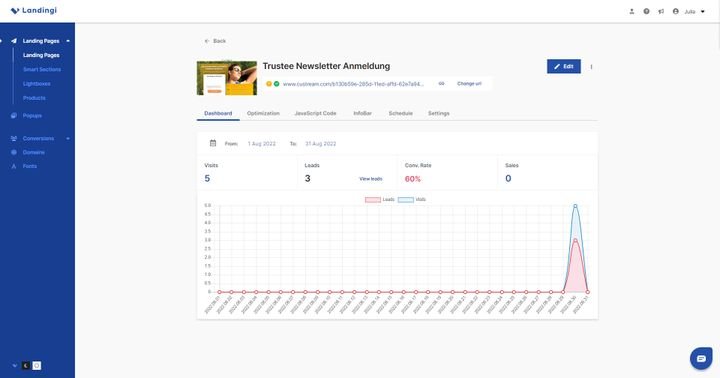This screenshot has height=378, width=720.
Task: Switch to the JavaScript Code tab
Action: point(315,113)
